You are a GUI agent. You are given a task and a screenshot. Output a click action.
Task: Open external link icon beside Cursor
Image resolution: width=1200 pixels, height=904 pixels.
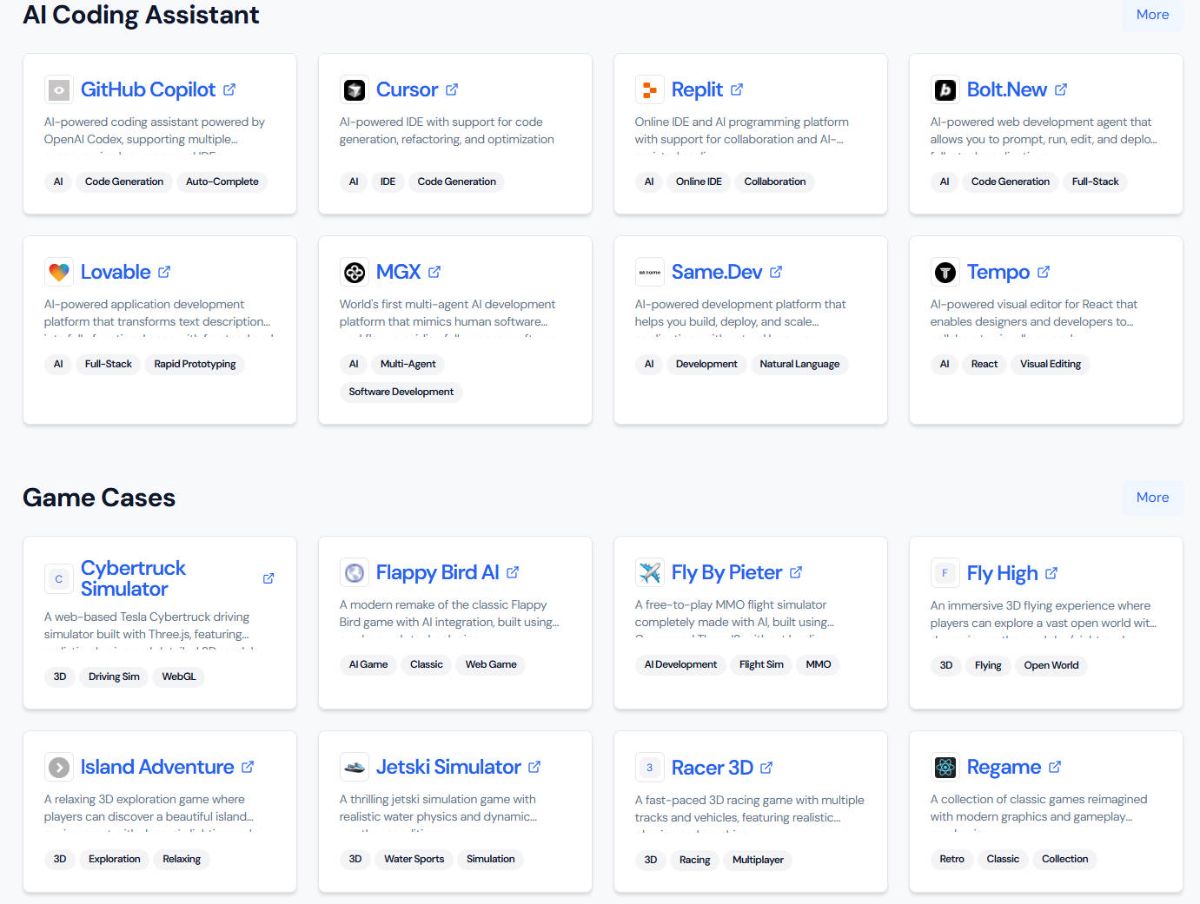pyautogui.click(x=452, y=89)
